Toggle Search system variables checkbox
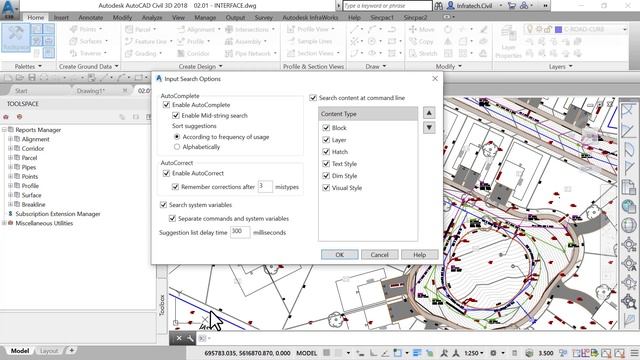This screenshot has width=640, height=360. [163, 205]
